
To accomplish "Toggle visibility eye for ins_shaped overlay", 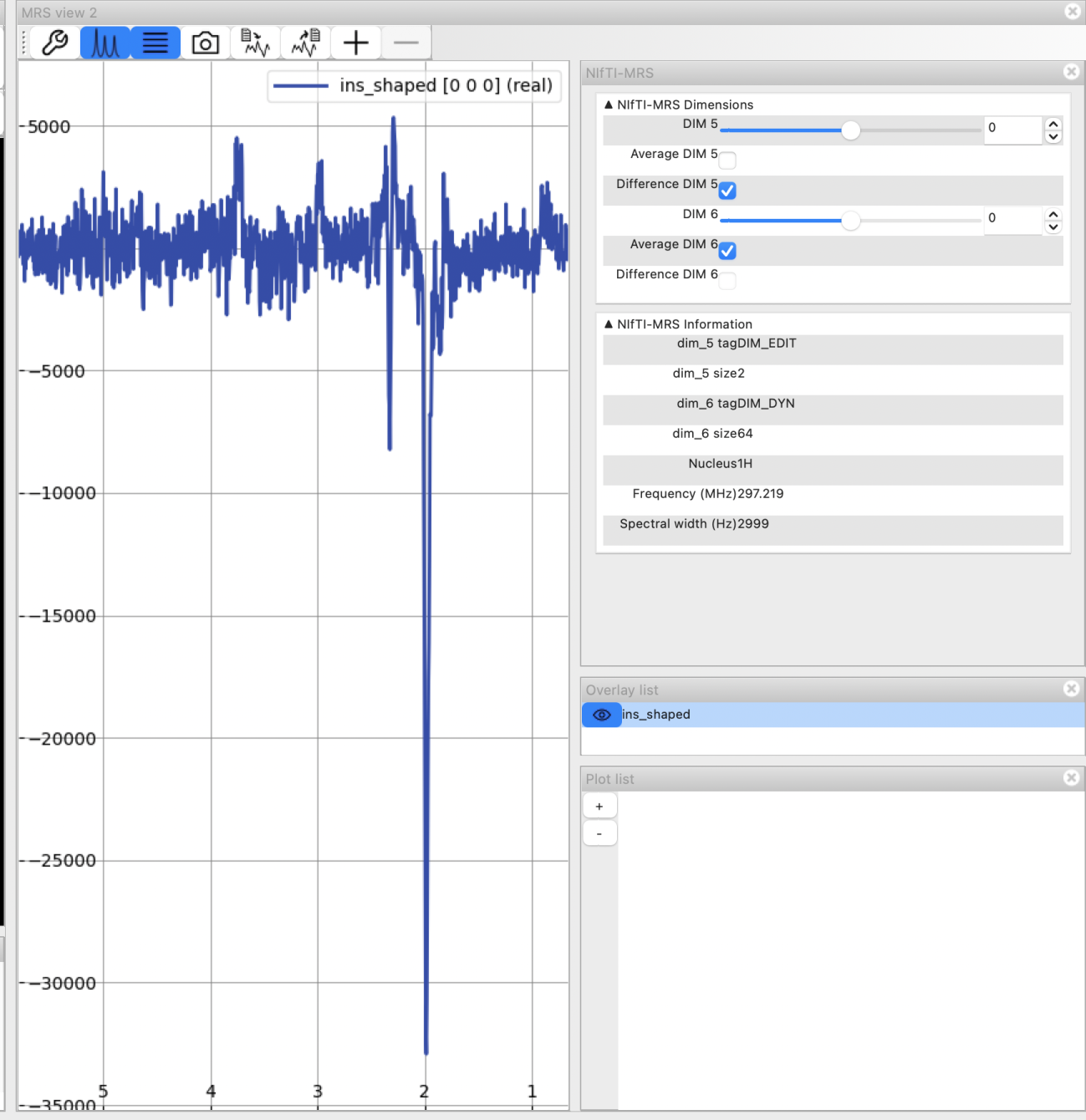I will [601, 715].
